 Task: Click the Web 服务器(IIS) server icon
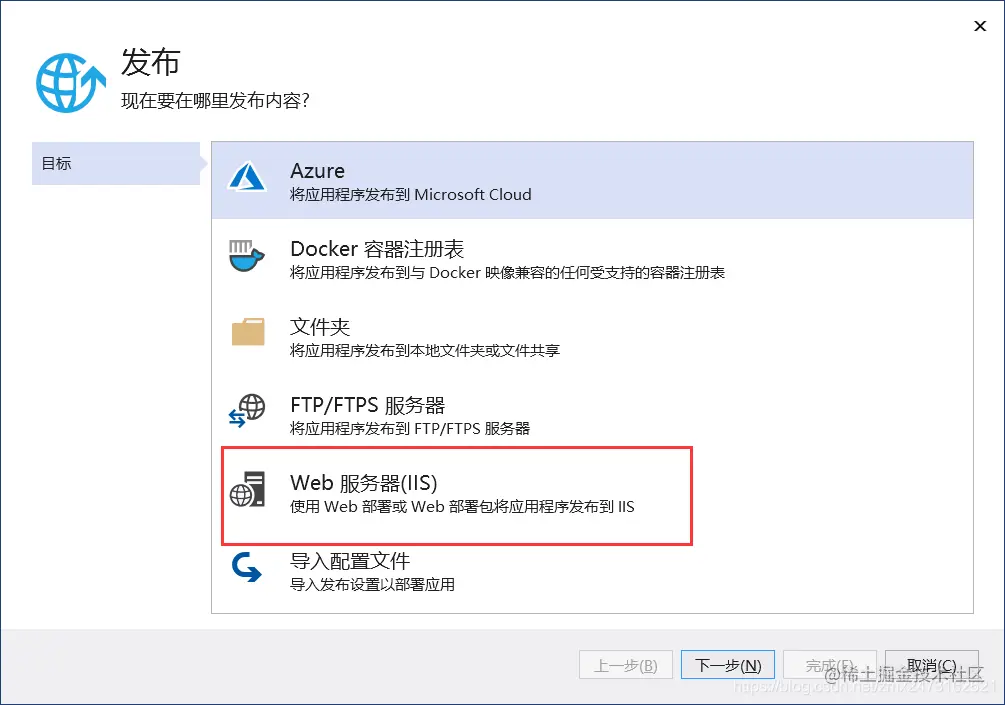pos(246,491)
